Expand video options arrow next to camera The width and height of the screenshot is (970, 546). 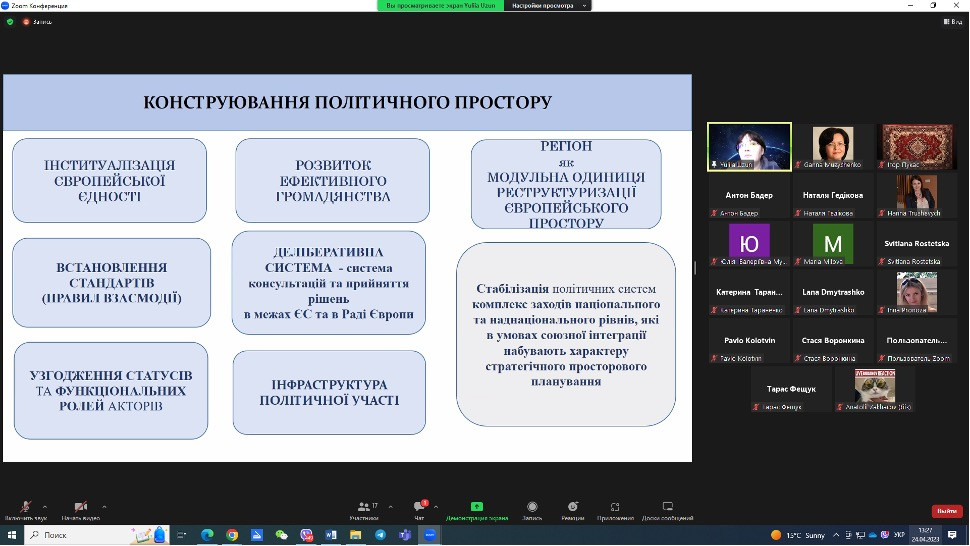(104, 506)
